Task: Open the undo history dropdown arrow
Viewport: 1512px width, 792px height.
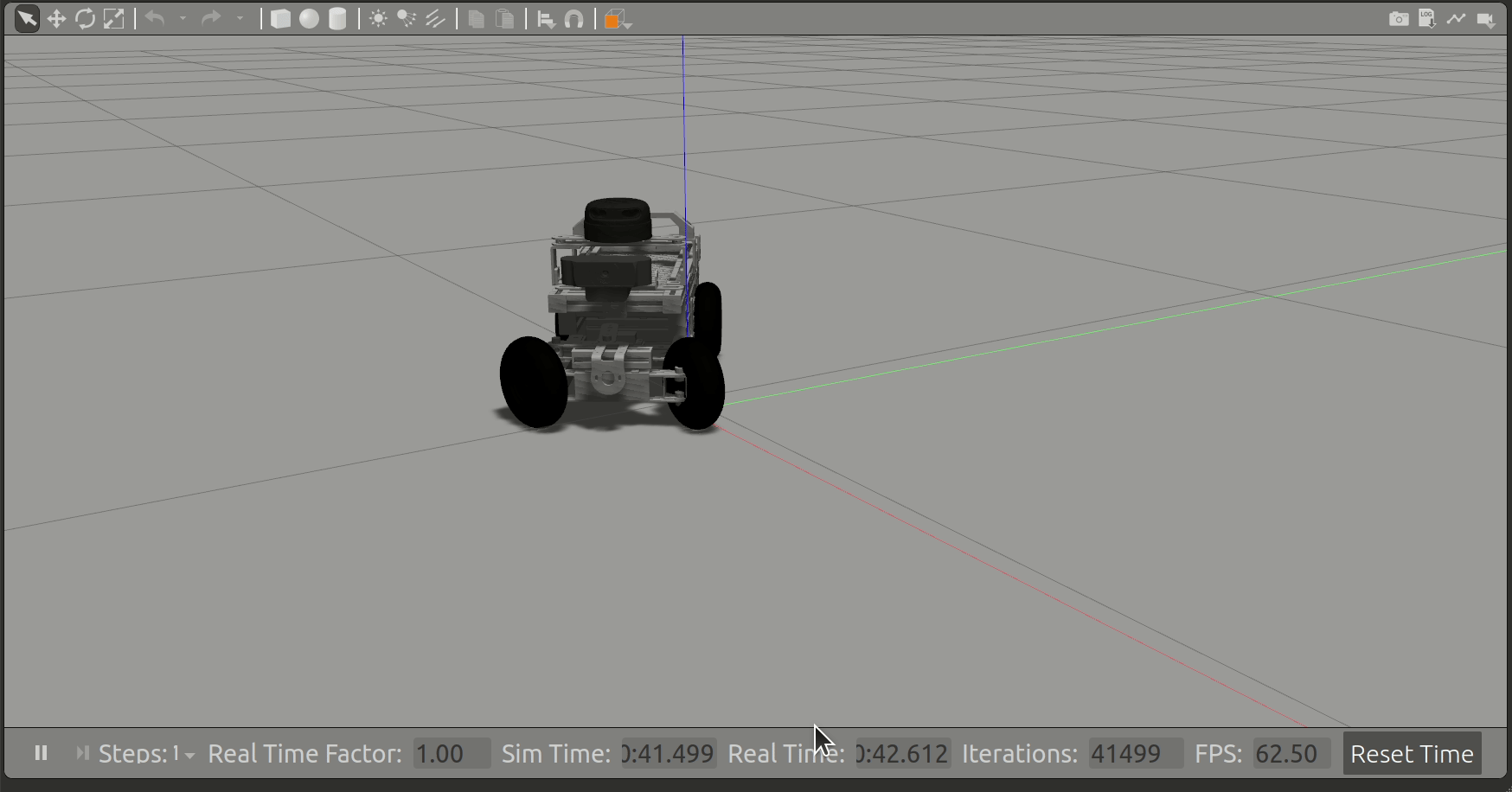Action: click(183, 19)
